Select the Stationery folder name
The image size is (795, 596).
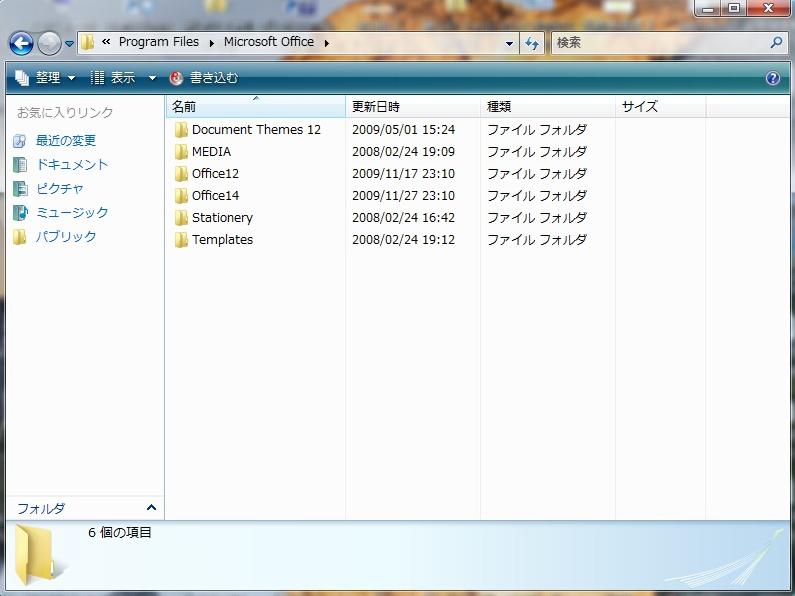(223, 218)
